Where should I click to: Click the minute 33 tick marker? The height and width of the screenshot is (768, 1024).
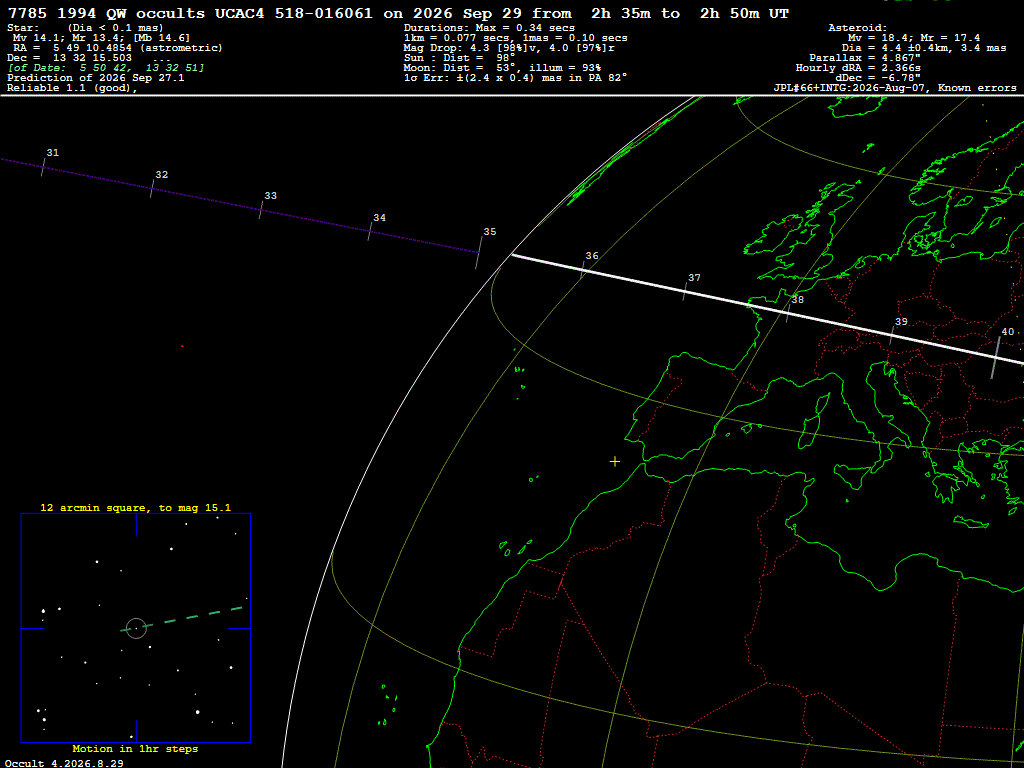click(261, 210)
